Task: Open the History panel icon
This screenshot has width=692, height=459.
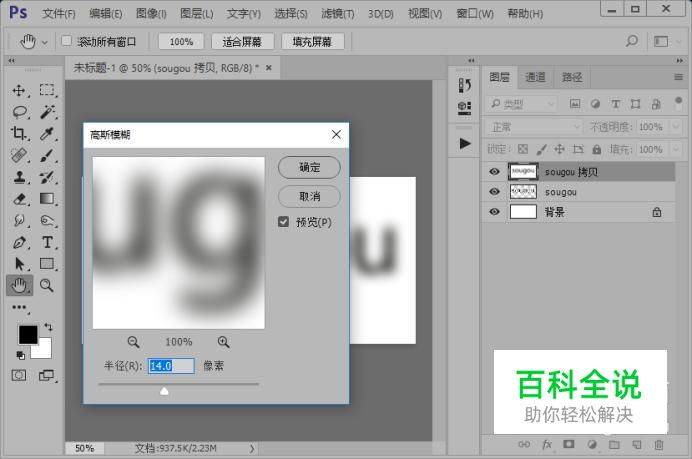Action: coord(464,85)
